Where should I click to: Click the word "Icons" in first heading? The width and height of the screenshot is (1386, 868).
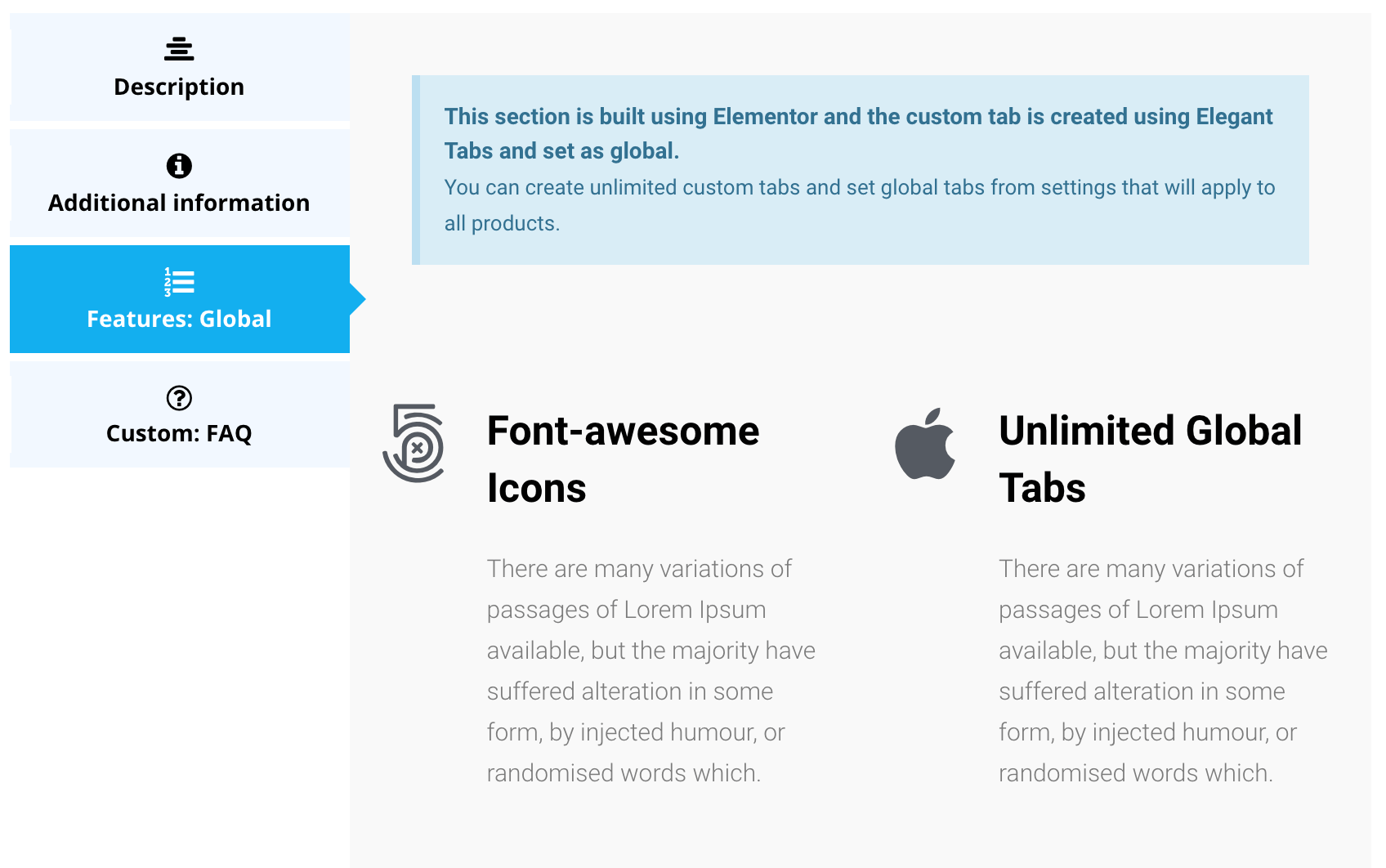(537, 489)
